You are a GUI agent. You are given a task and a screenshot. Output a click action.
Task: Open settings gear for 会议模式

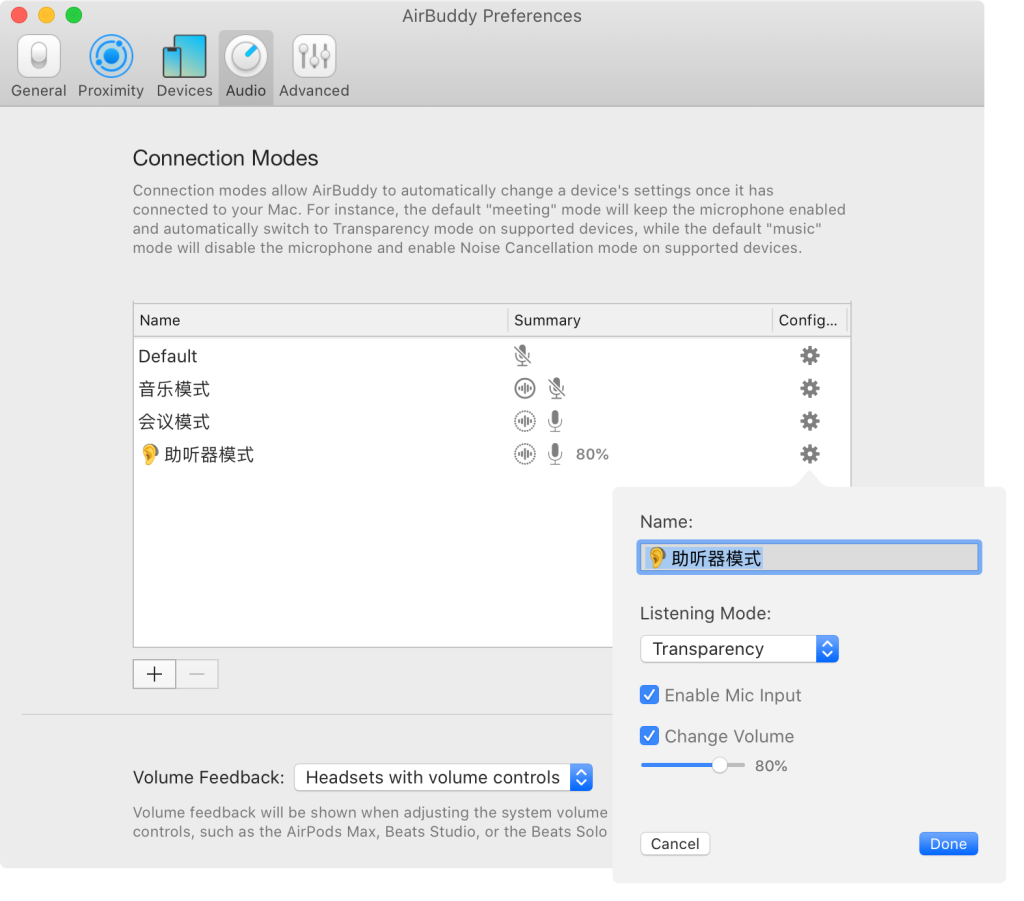(809, 421)
